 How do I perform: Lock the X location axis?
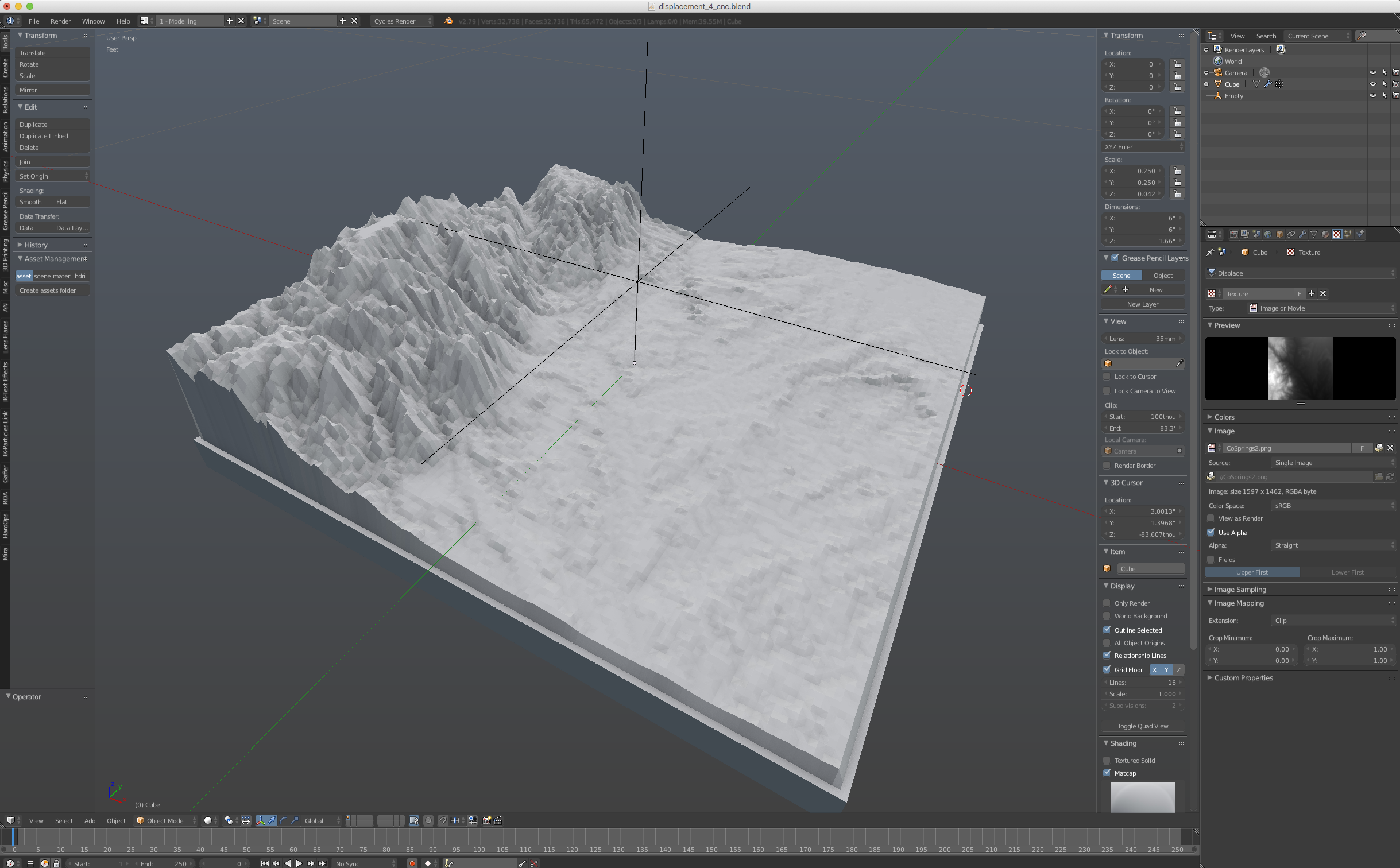1177,64
